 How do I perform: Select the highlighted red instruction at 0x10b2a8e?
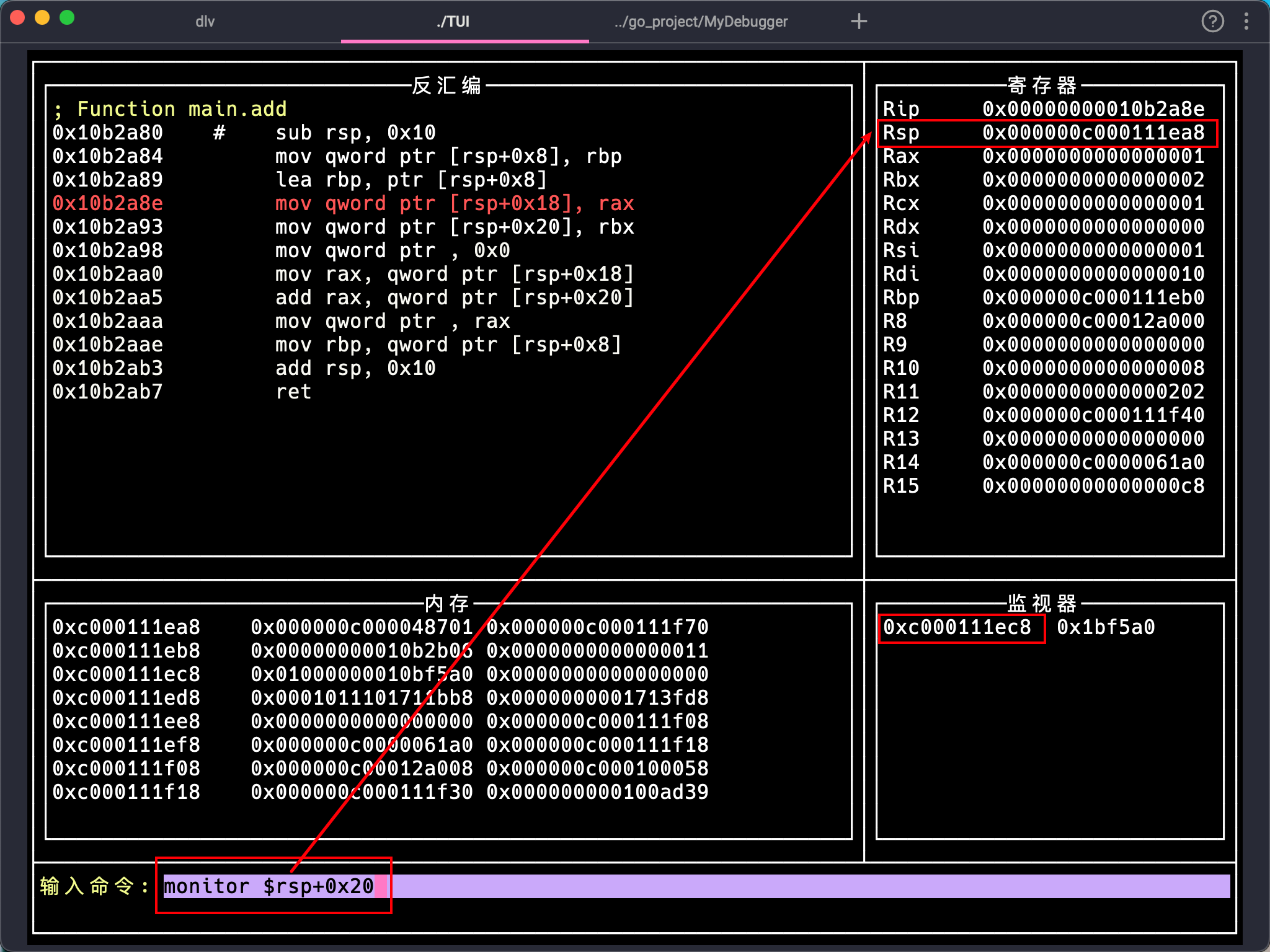(455, 203)
